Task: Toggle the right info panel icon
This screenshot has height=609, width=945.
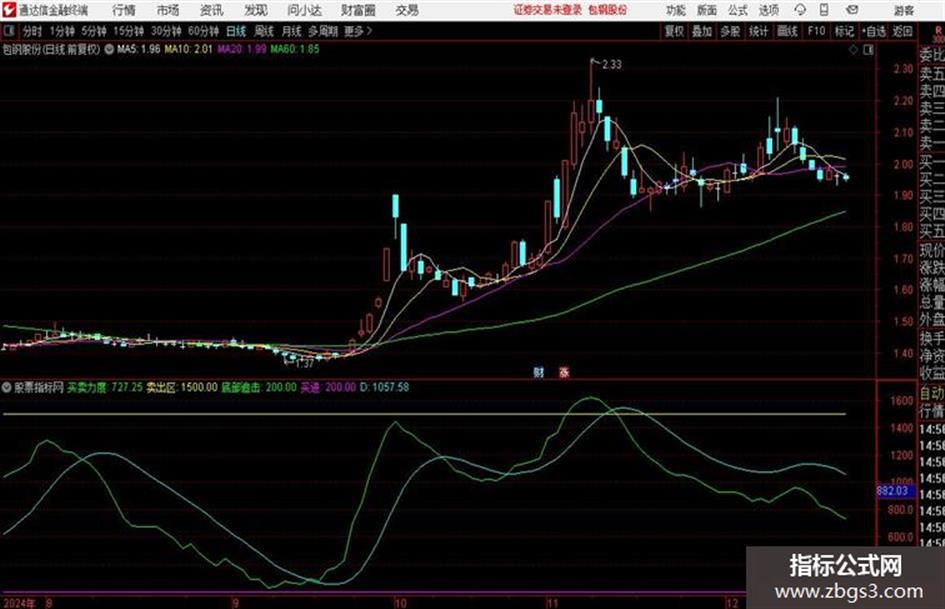Action: [x=868, y=50]
